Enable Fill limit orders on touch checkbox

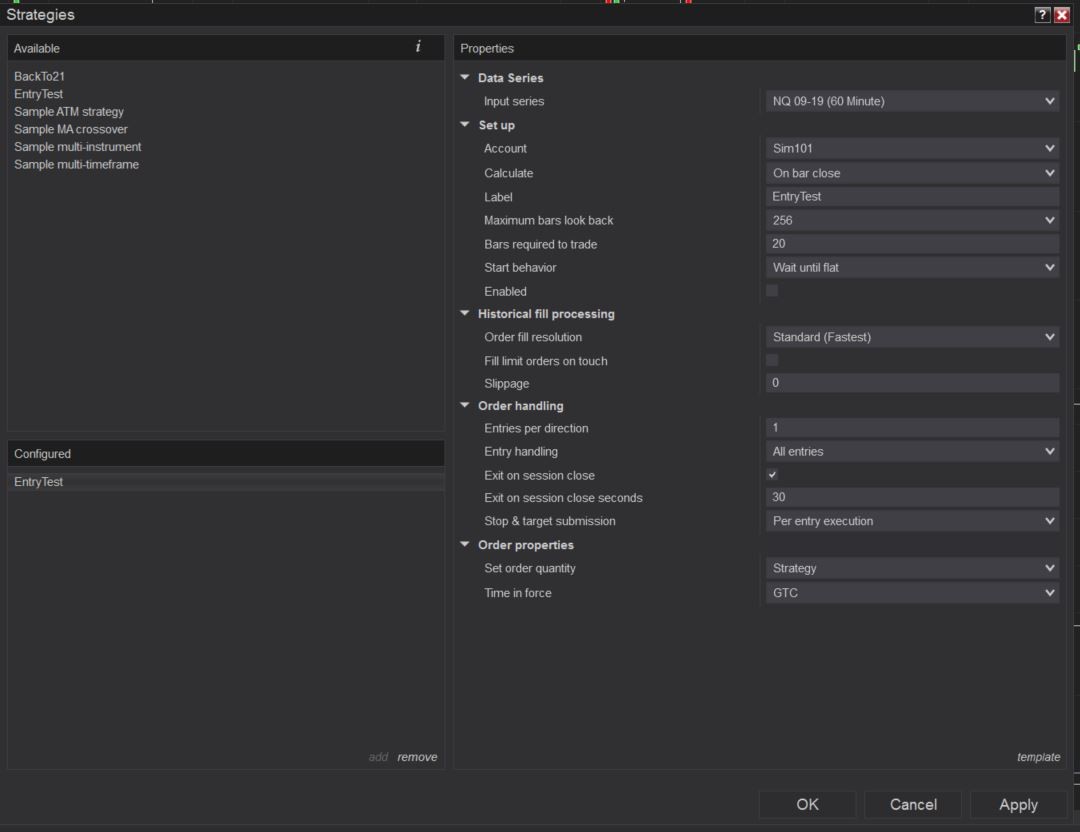pyautogui.click(x=772, y=360)
